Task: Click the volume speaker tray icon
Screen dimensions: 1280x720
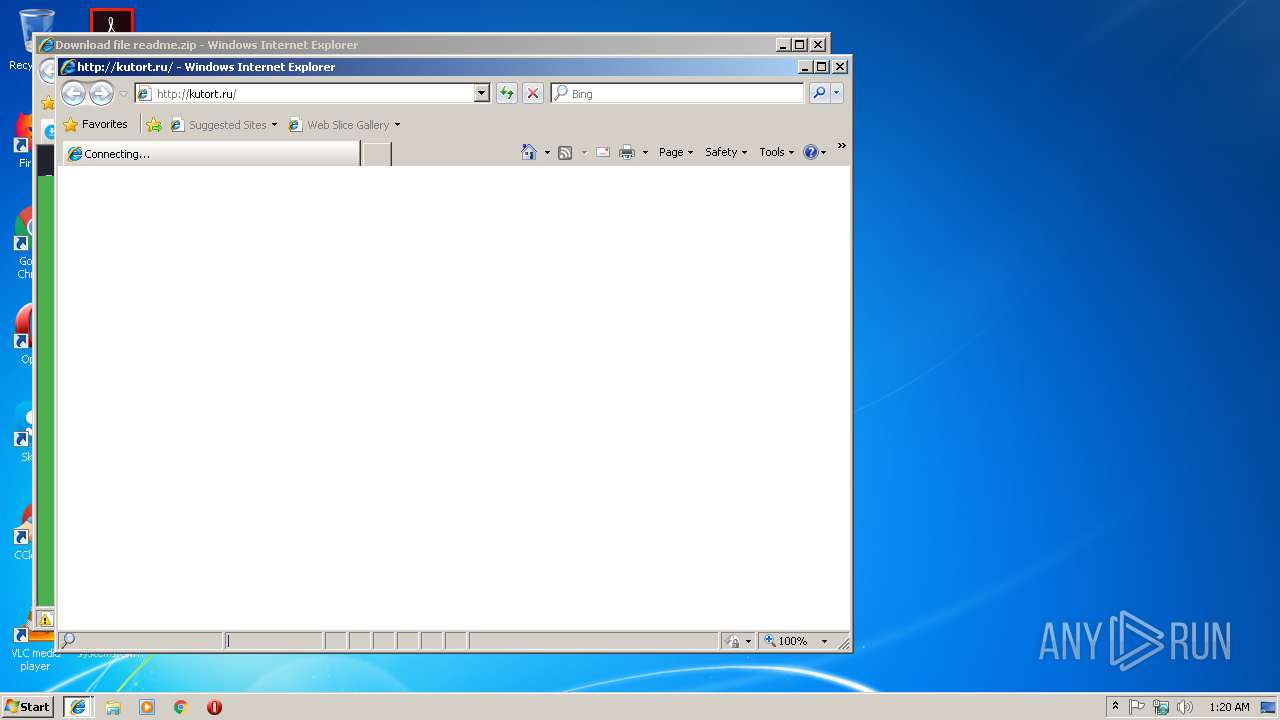Action: 1185,707
